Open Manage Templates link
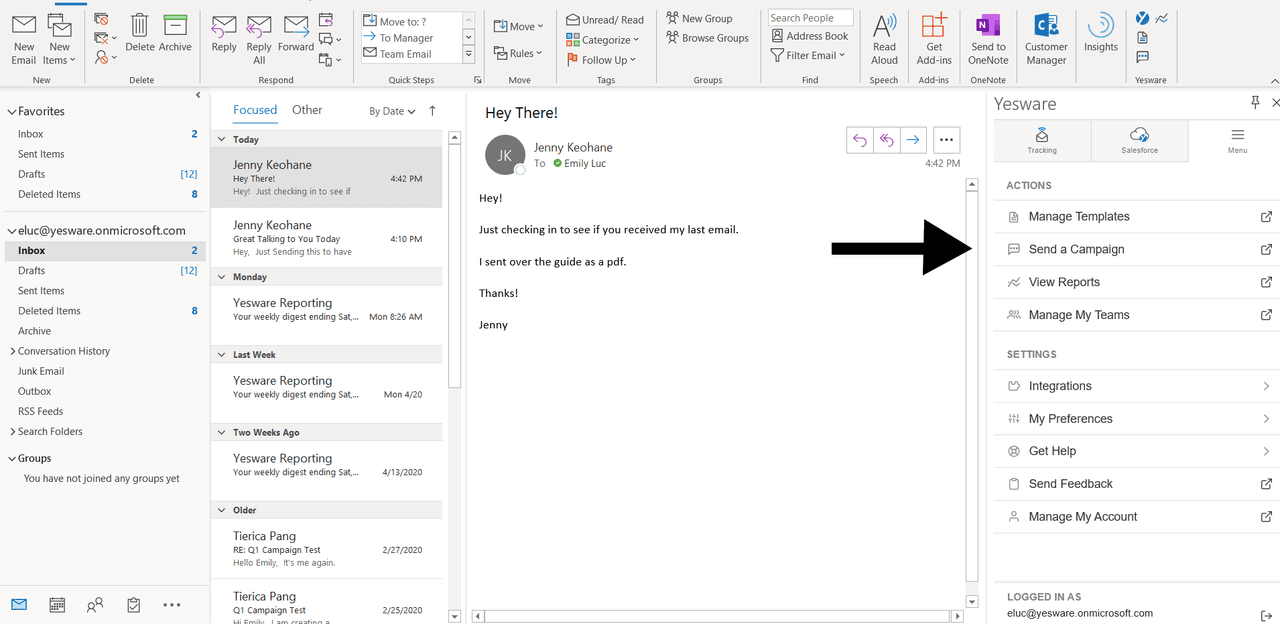The image size is (1280, 624). click(1079, 216)
